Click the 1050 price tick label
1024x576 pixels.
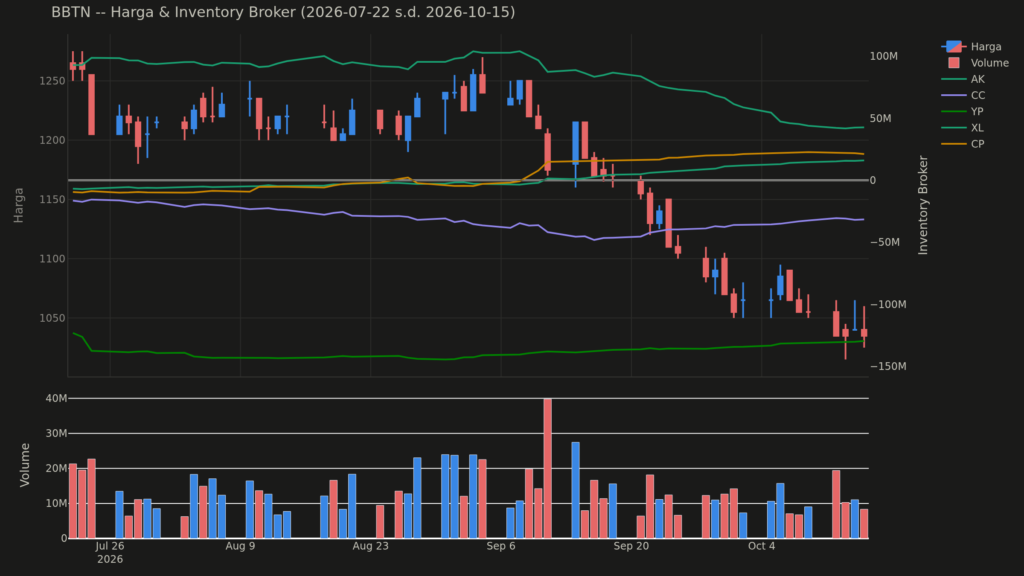tap(52, 319)
